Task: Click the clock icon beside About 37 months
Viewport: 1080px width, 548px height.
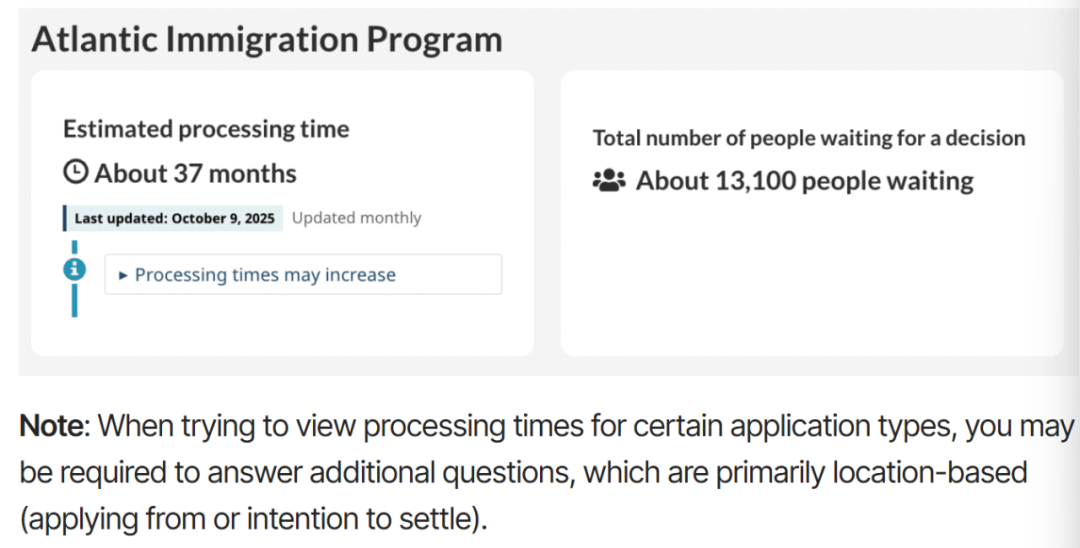Action: click(x=76, y=173)
